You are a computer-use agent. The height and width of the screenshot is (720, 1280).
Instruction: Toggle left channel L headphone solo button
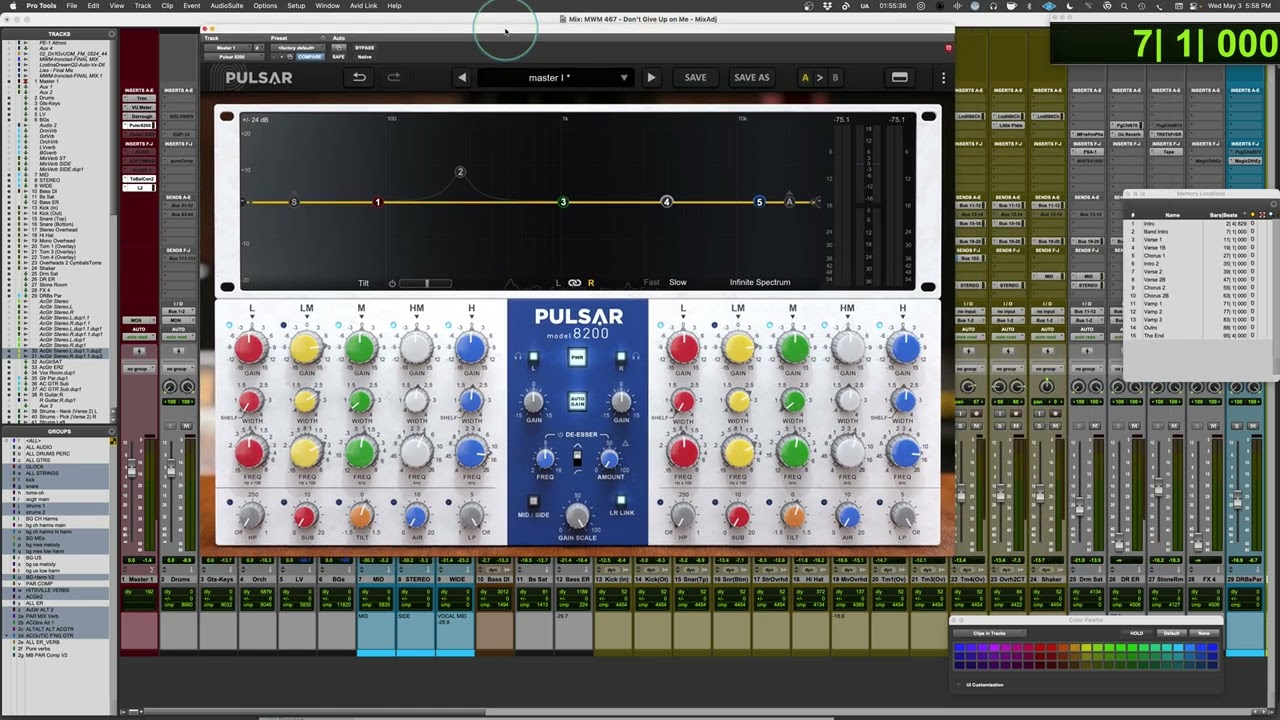point(533,357)
